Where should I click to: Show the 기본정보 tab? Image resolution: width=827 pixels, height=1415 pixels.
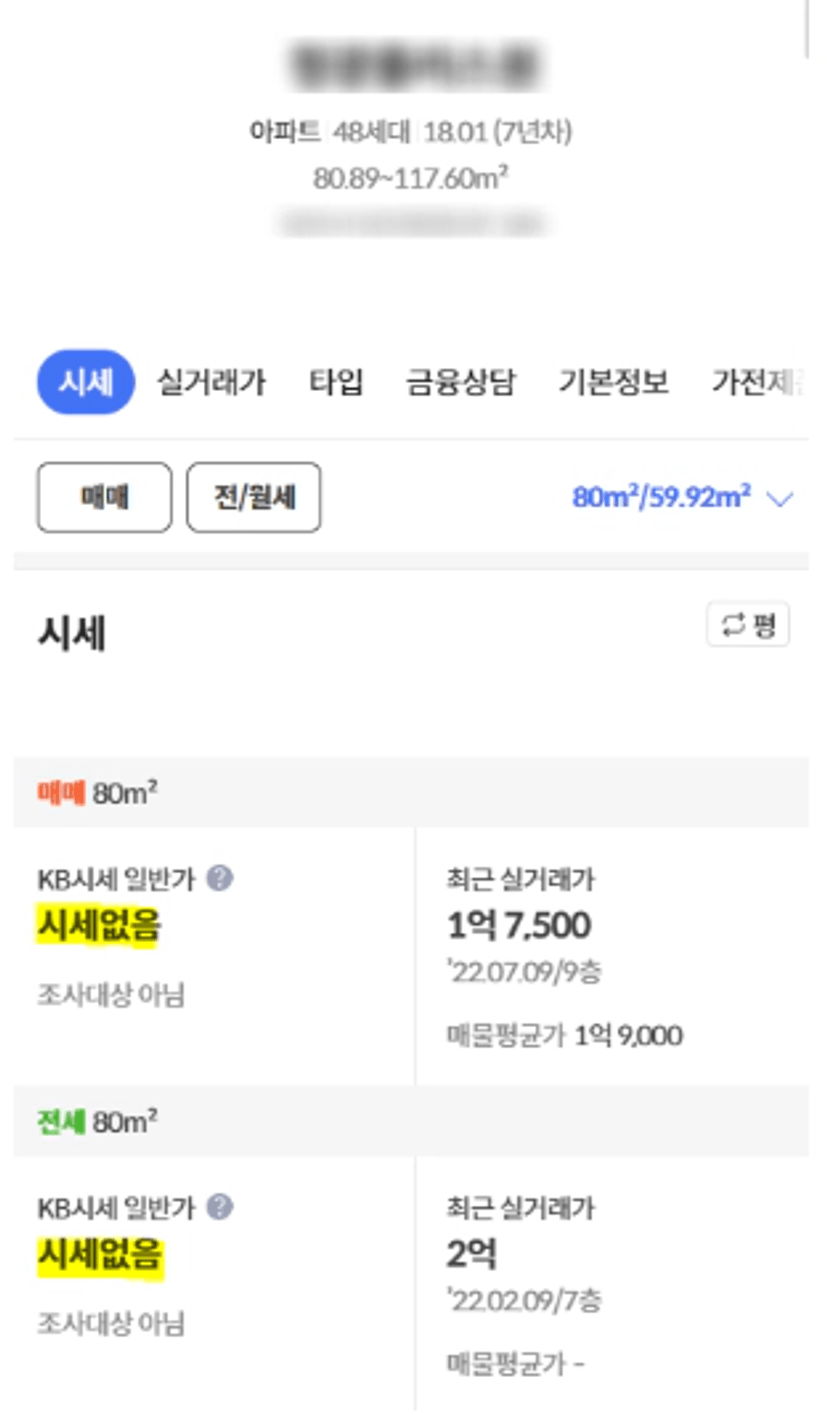coord(613,382)
